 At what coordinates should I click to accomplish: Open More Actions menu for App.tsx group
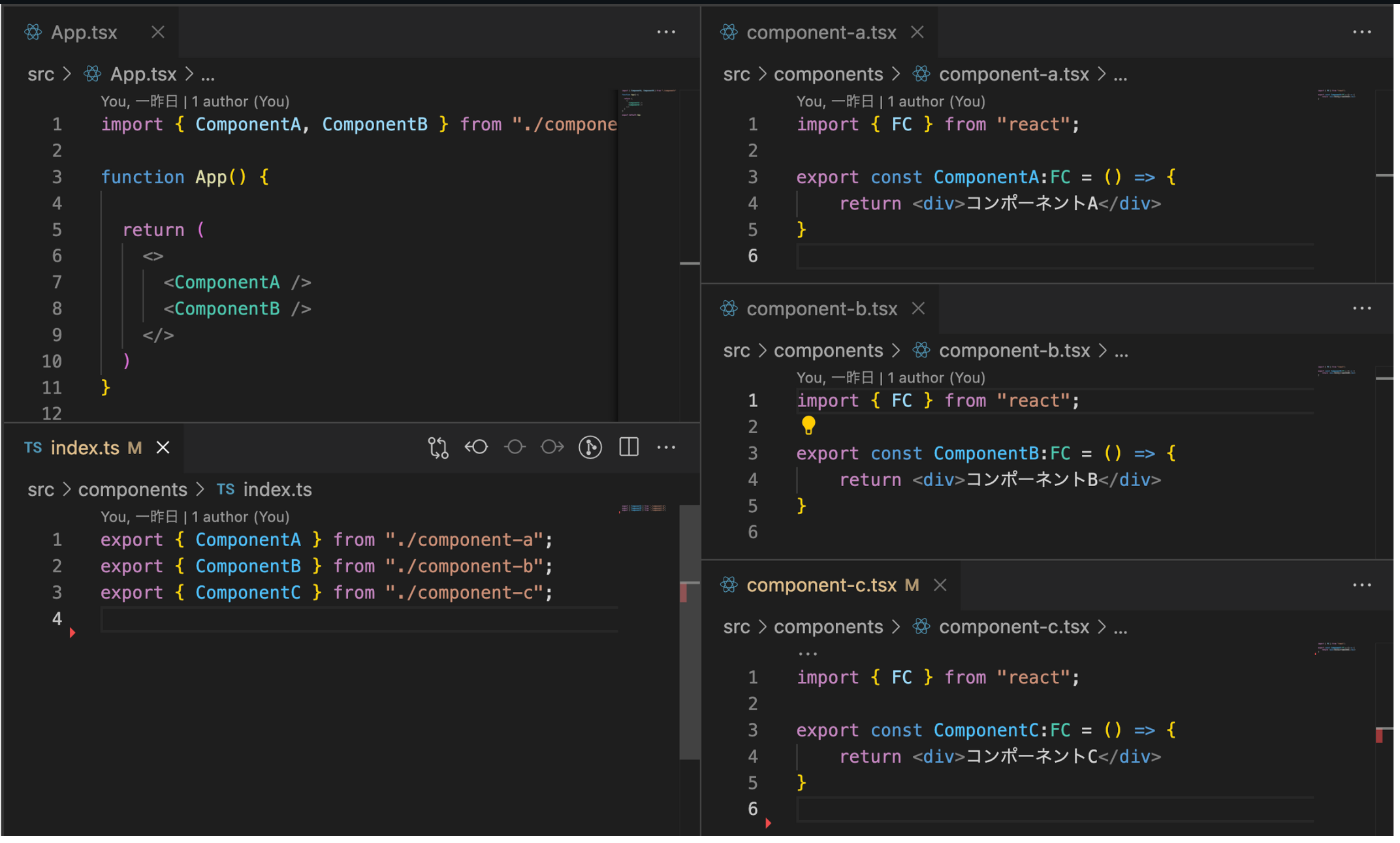667,32
